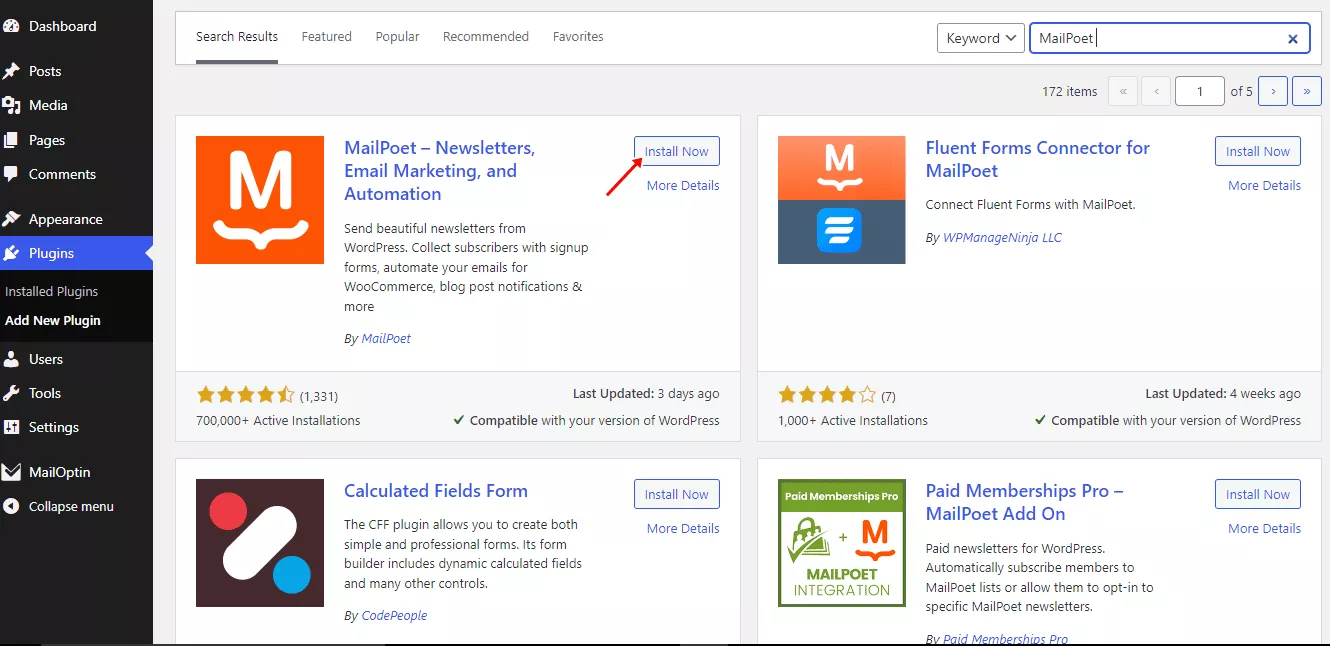This screenshot has height=646, width=1330.
Task: Click the Appearance paintbrush icon
Action: 12,219
